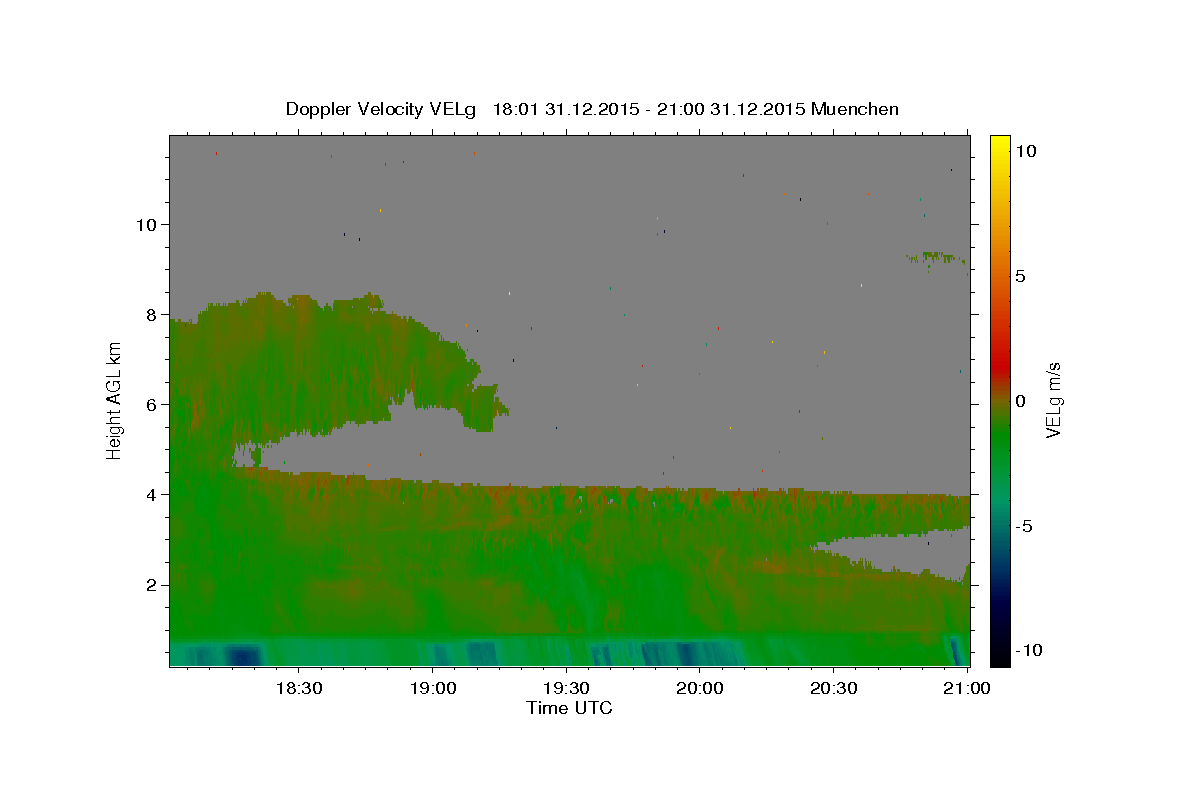This screenshot has height=800, width=1200.
Task: Click the small cirrus echo near 9 km
Action: [x=935, y=258]
